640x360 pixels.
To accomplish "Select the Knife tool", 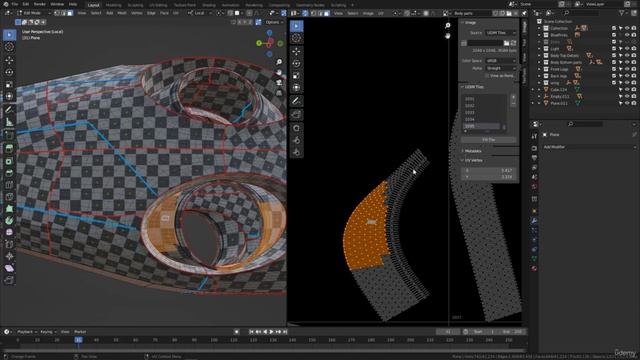I will [x=9, y=197].
